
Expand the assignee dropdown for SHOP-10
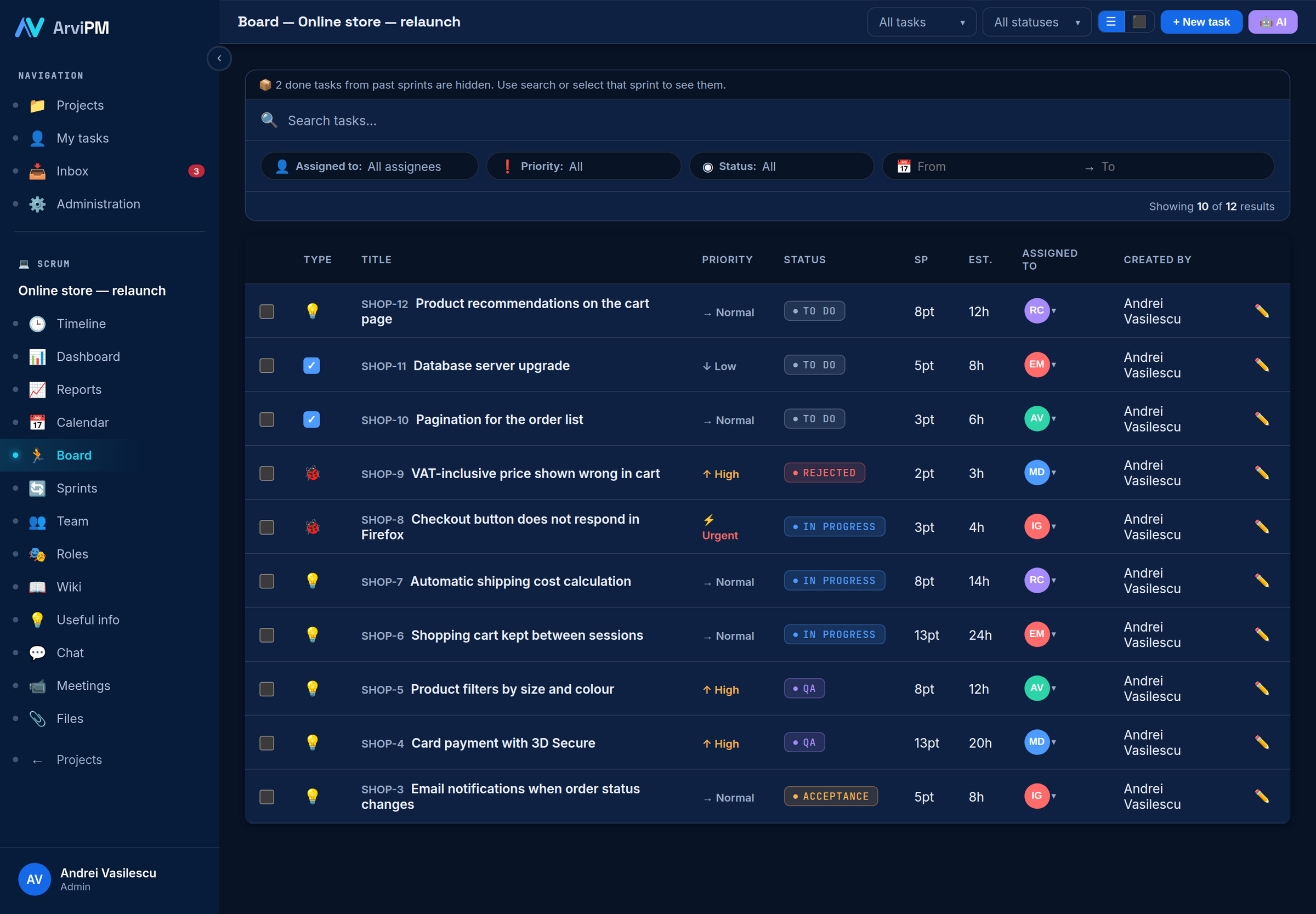click(x=1054, y=419)
